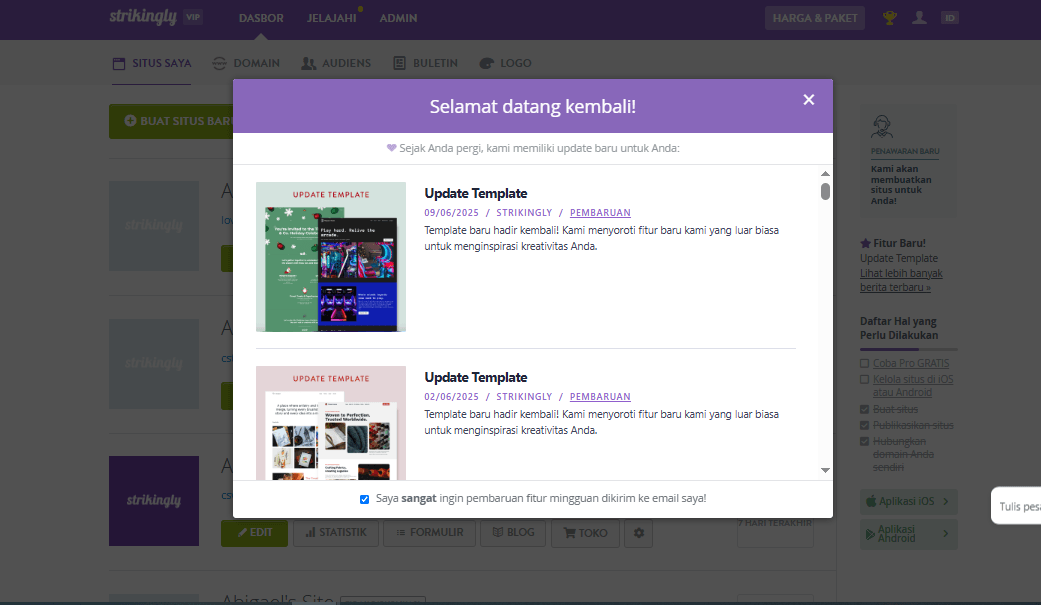Viewport: 1041px width, 605px height.
Task: Click the STRIKINGLY label dated 09/06/2025
Action: (524, 213)
